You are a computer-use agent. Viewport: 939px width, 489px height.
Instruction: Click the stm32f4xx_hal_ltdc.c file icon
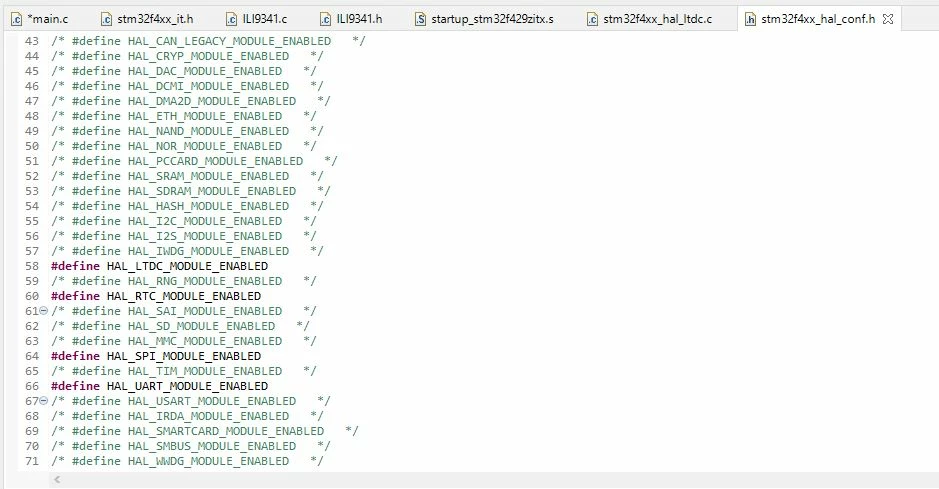coord(592,19)
